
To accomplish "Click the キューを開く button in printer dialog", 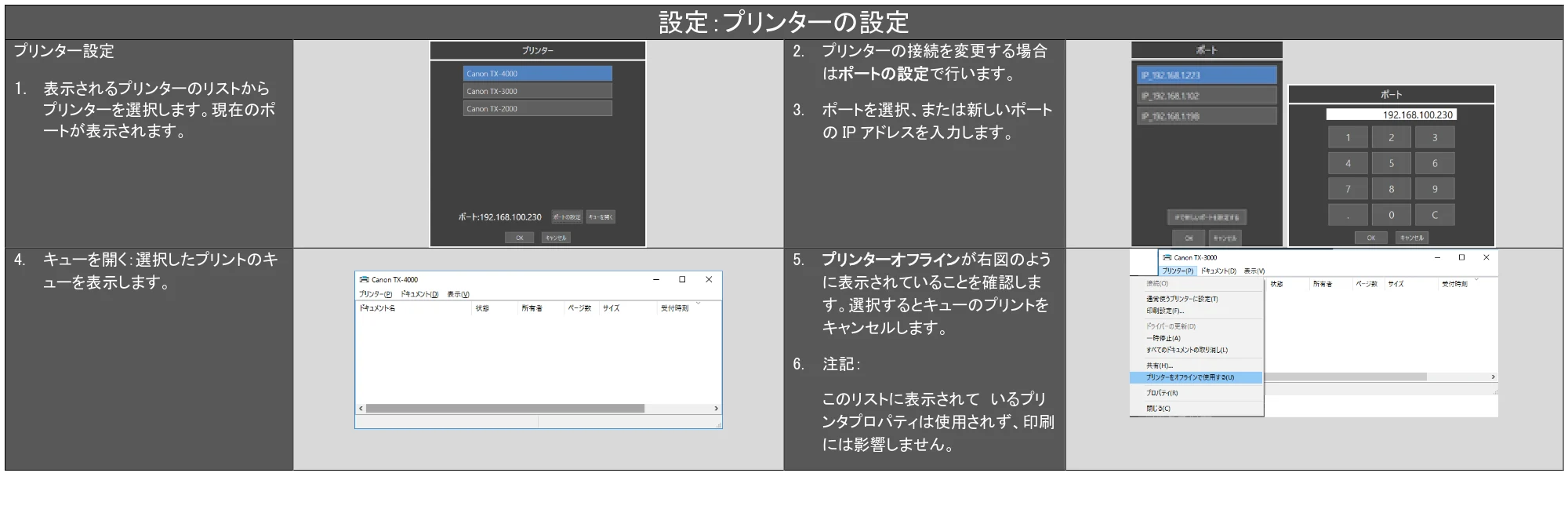I will [x=601, y=216].
